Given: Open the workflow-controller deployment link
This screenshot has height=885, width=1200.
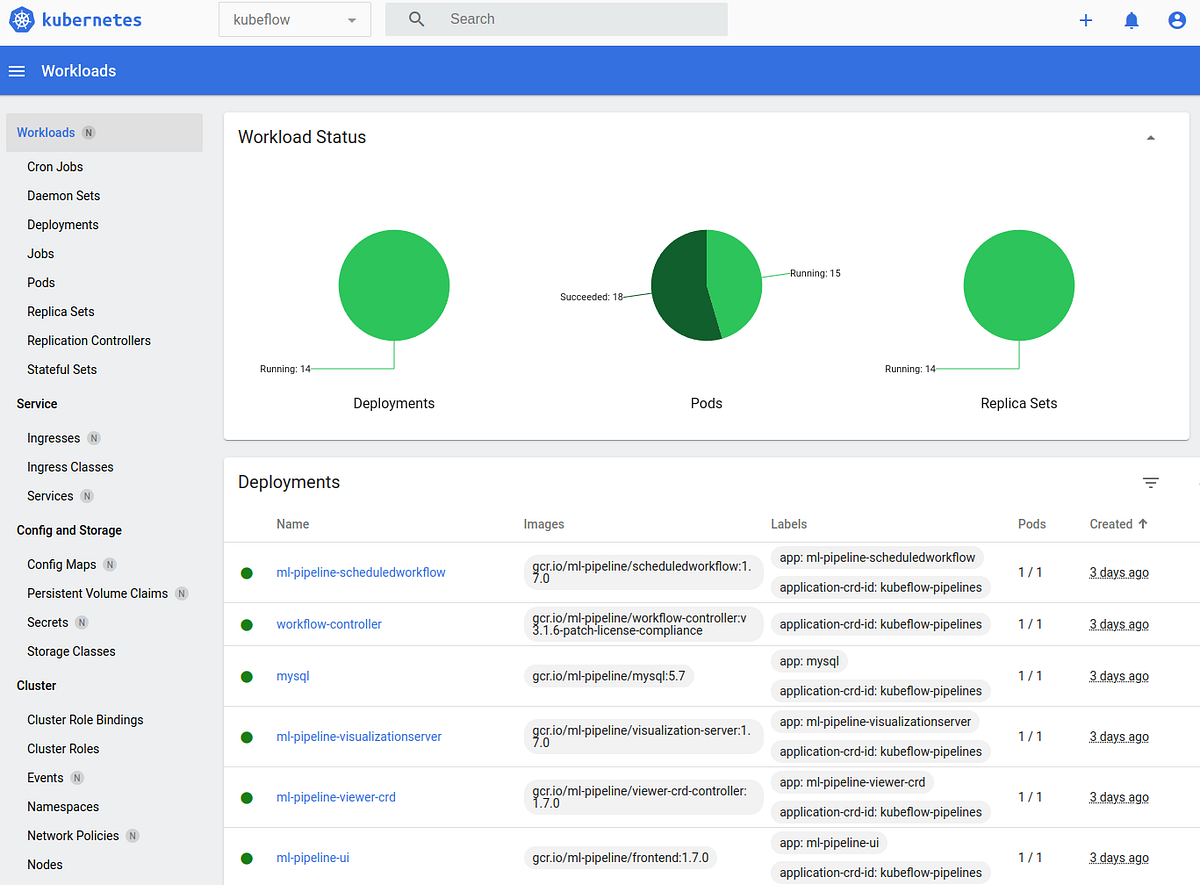Looking at the screenshot, I should click(329, 625).
